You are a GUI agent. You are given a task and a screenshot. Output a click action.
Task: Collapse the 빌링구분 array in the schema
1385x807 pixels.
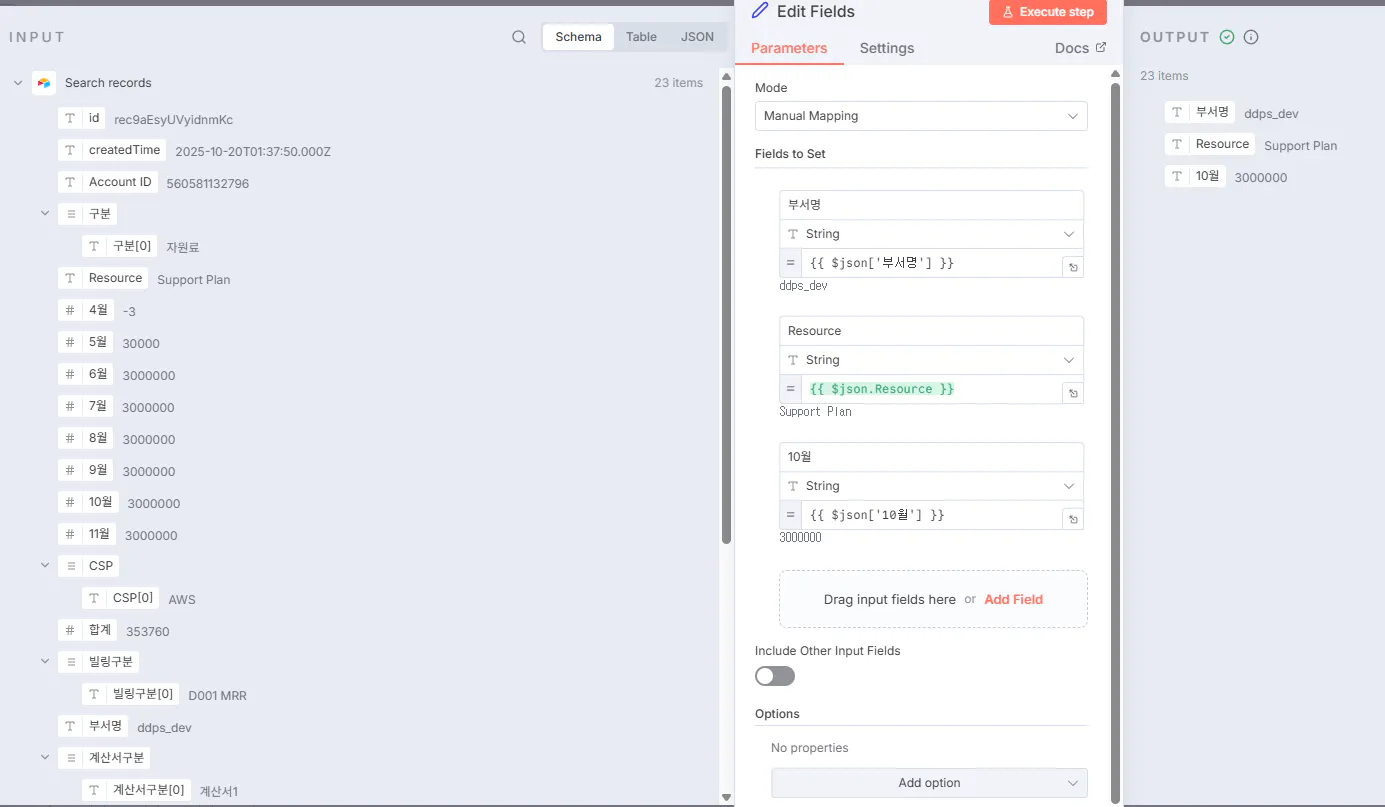tap(45, 662)
